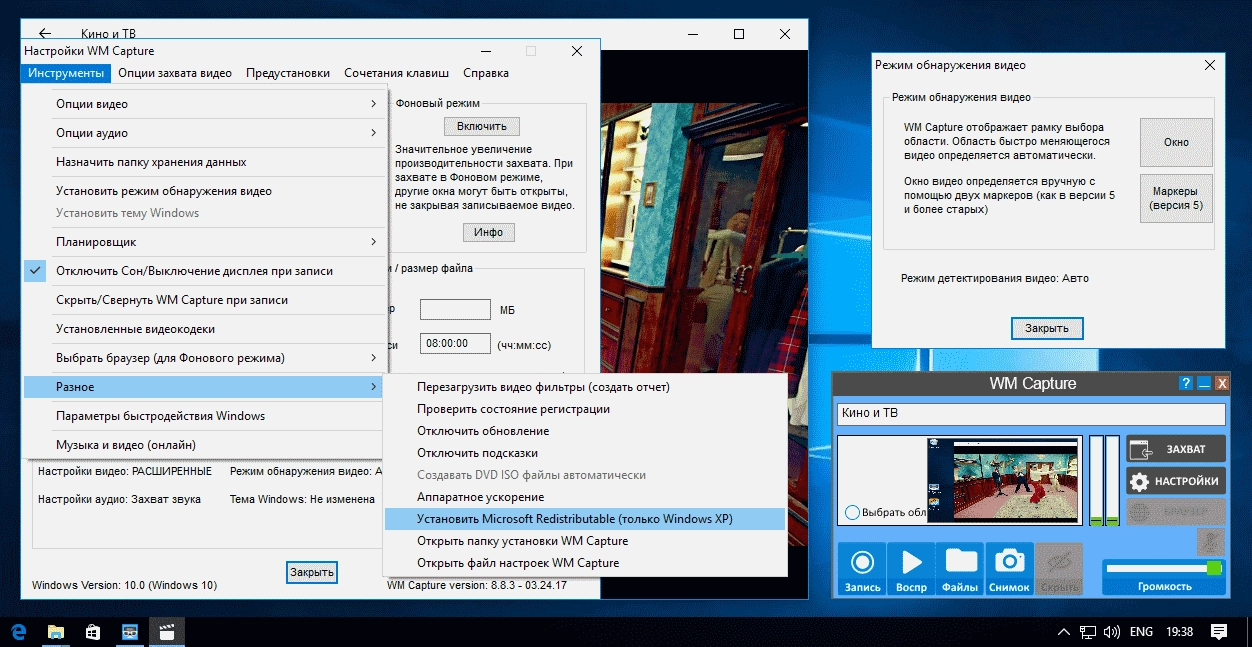
Task: Click the Окно detection mode button
Action: pos(1176,142)
